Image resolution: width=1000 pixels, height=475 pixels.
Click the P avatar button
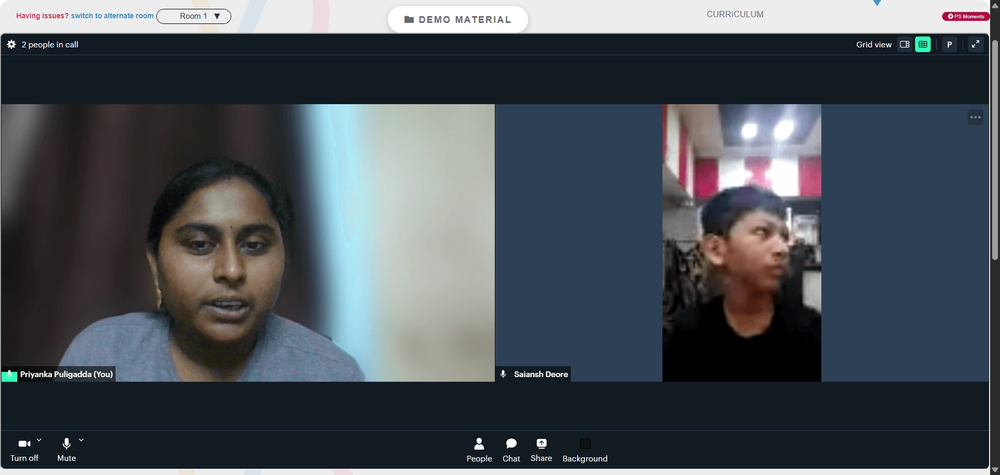(949, 44)
